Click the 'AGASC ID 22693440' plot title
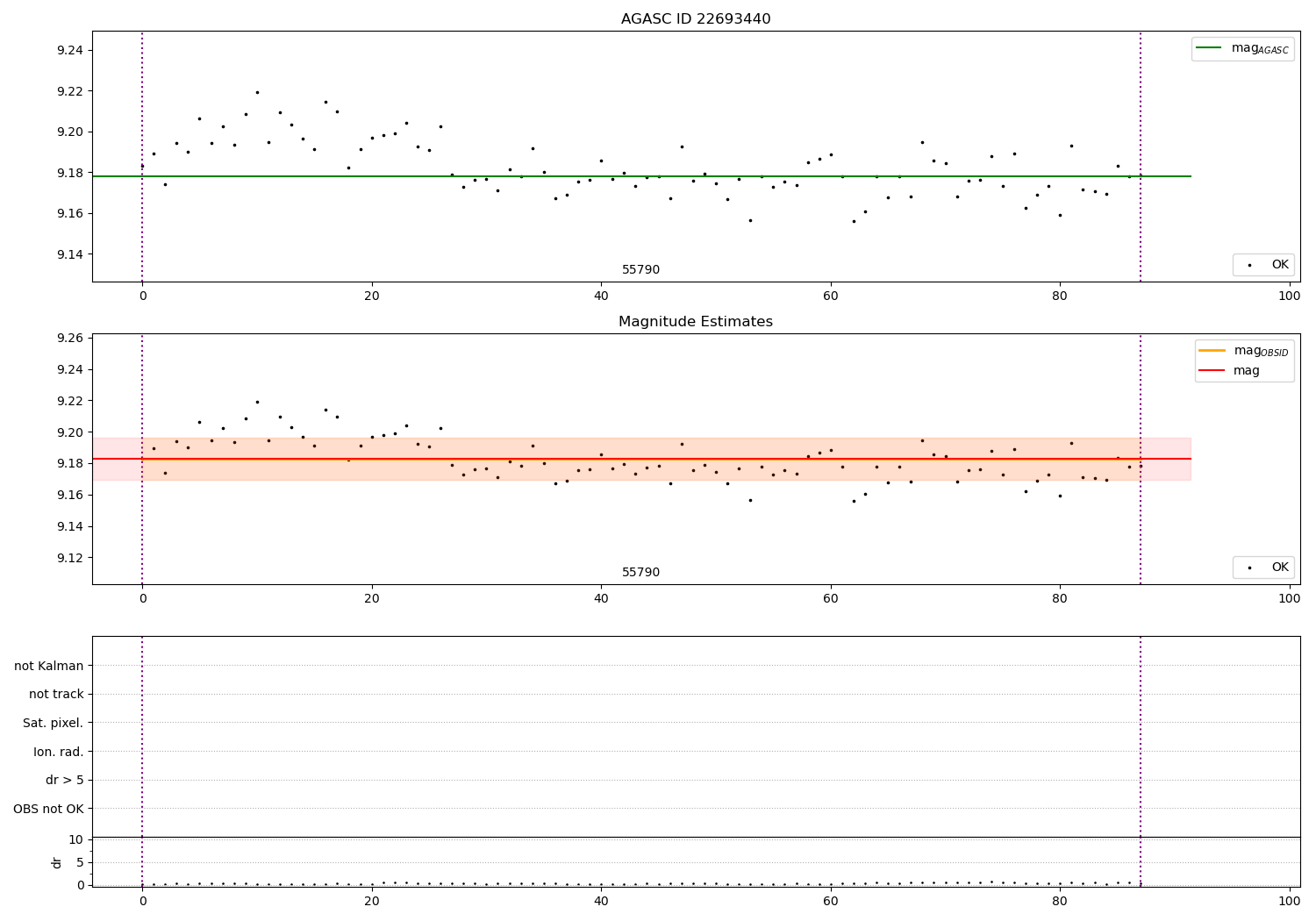The width and height of the screenshot is (1316, 921). [696, 19]
